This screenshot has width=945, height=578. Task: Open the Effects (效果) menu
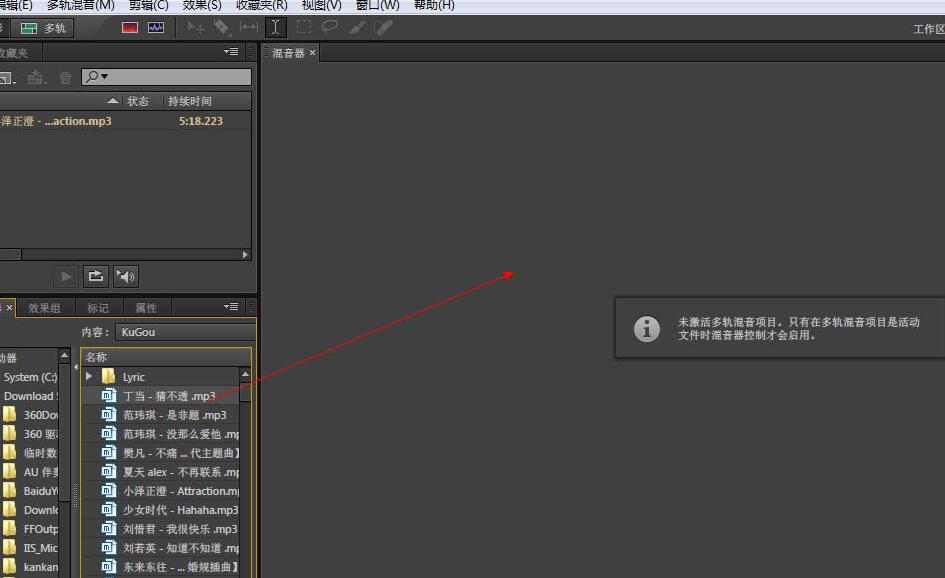(202, 5)
